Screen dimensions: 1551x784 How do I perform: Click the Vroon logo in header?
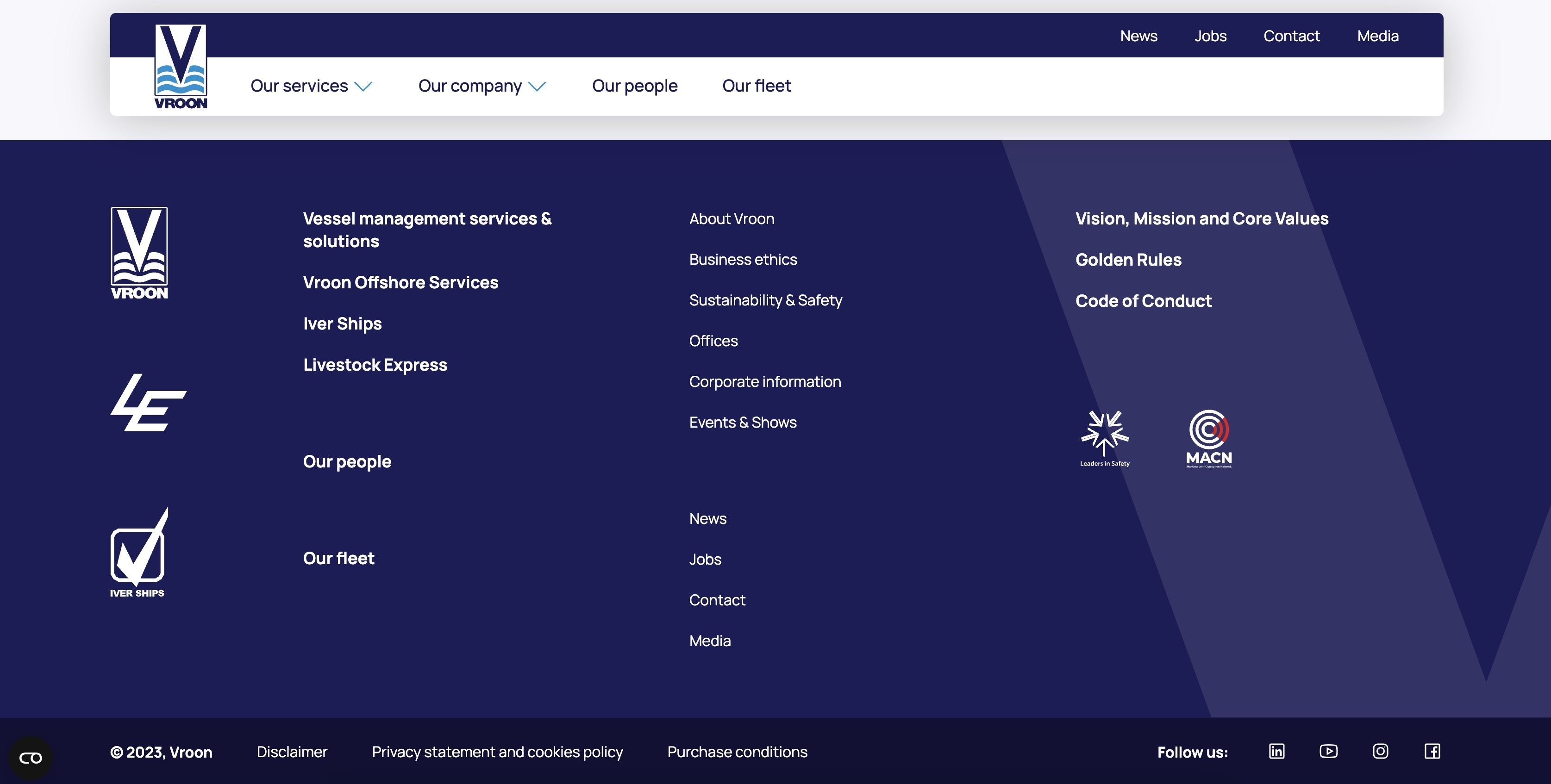click(x=181, y=67)
